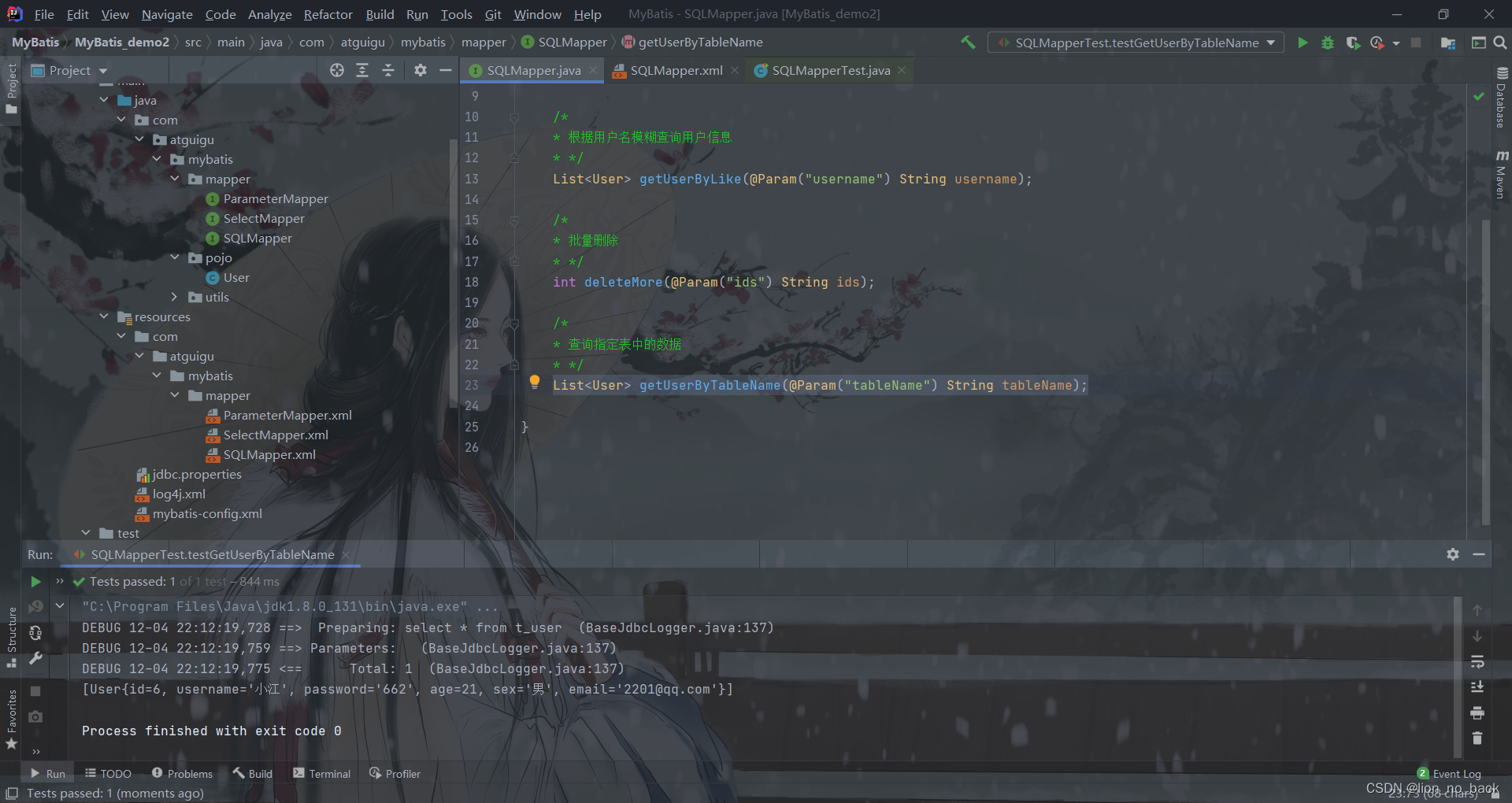Hide the Project tool window
Screen dimensions: 1512x803
[445, 70]
